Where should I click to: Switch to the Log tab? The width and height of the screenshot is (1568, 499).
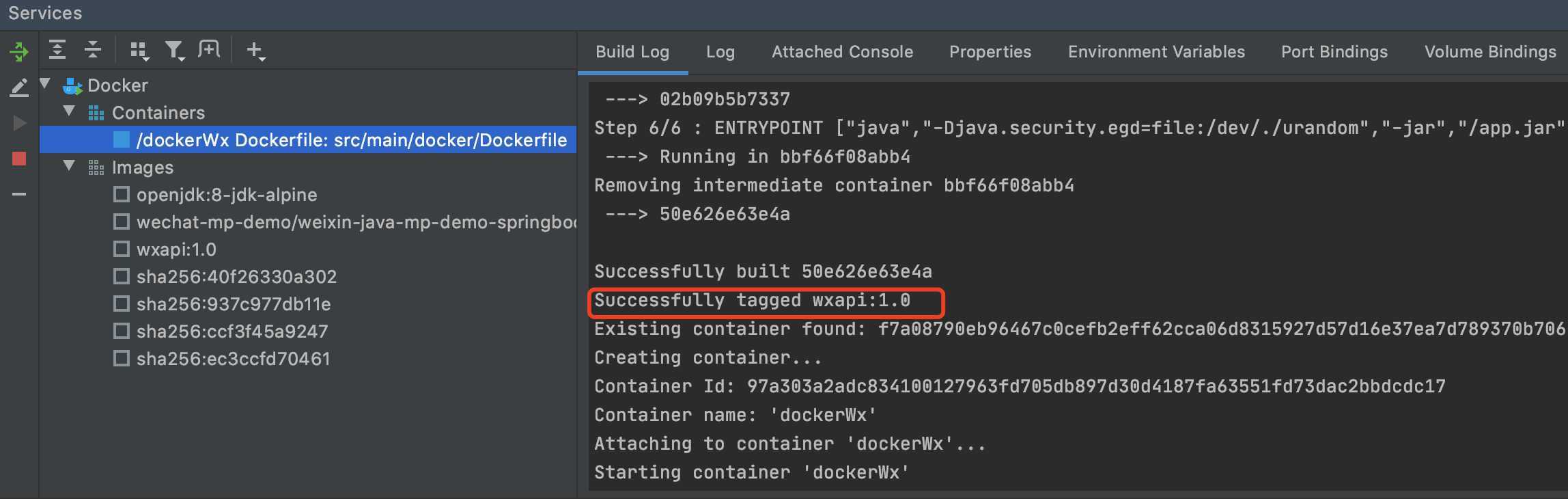[720, 52]
